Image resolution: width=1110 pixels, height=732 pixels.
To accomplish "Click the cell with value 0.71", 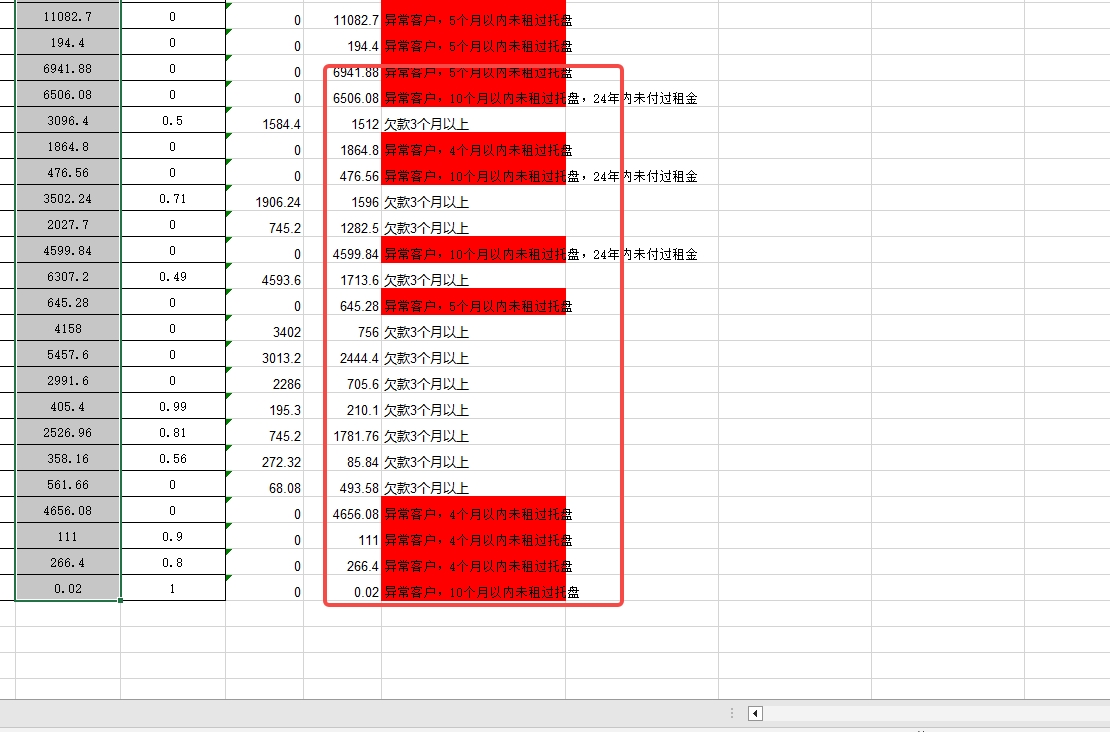I will click(173, 198).
